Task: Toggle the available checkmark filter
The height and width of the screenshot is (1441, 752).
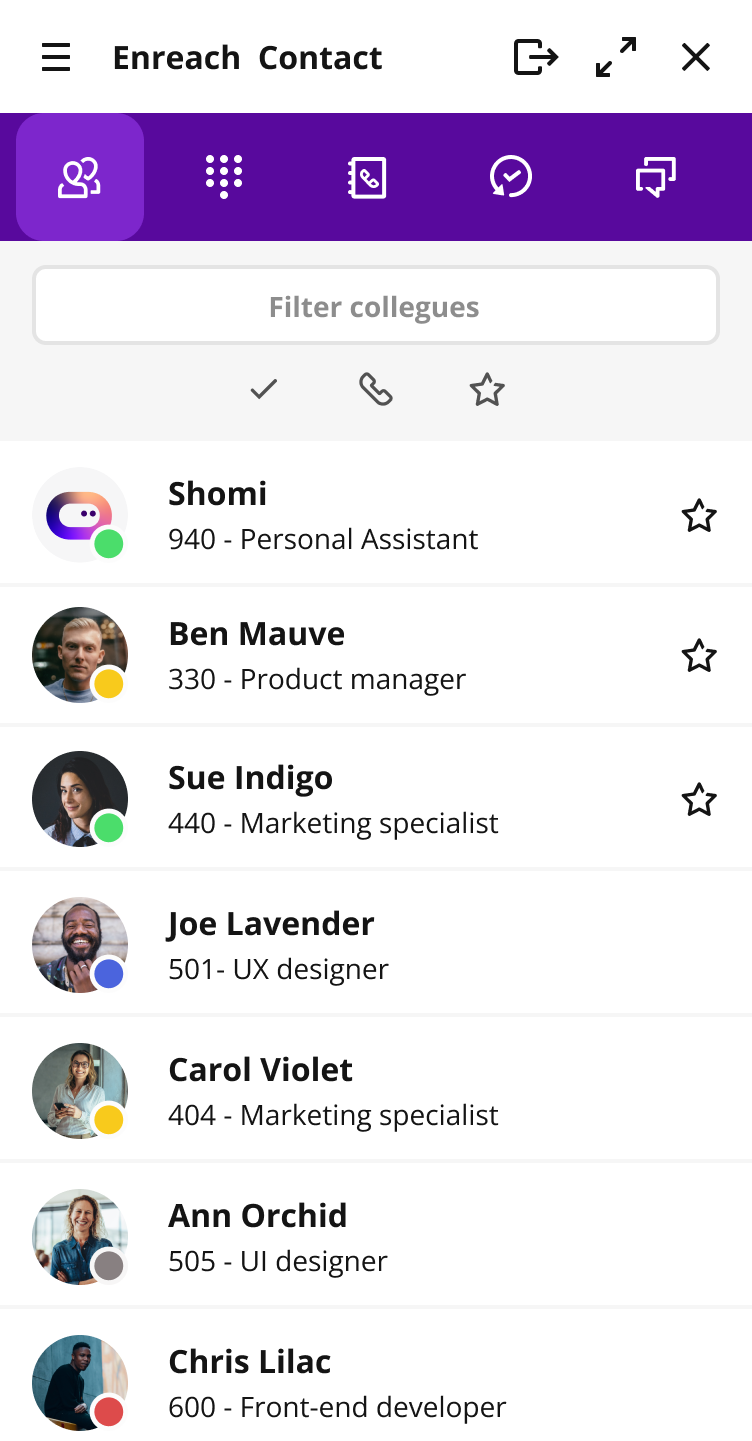Action: tap(264, 389)
